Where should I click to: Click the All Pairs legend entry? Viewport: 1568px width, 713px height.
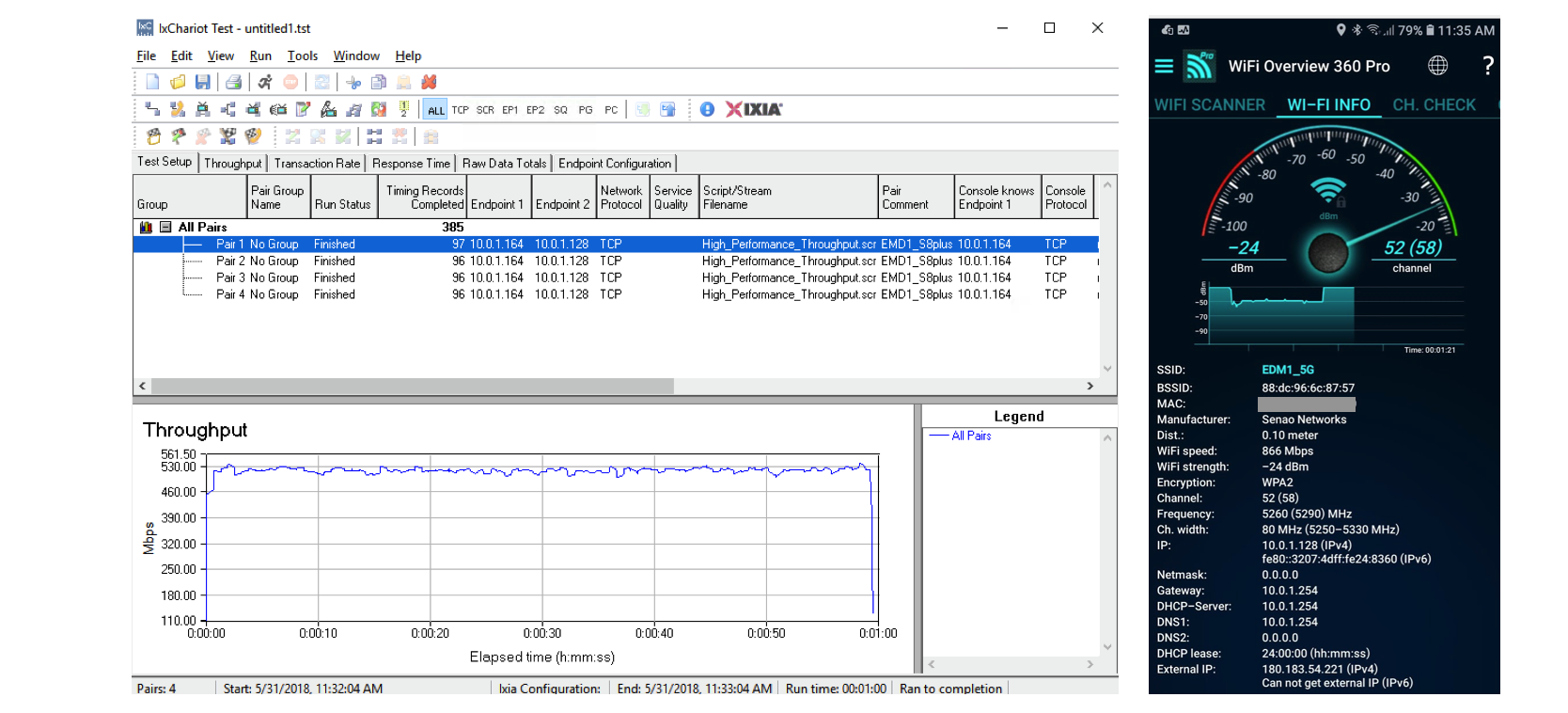pyautogui.click(x=970, y=436)
